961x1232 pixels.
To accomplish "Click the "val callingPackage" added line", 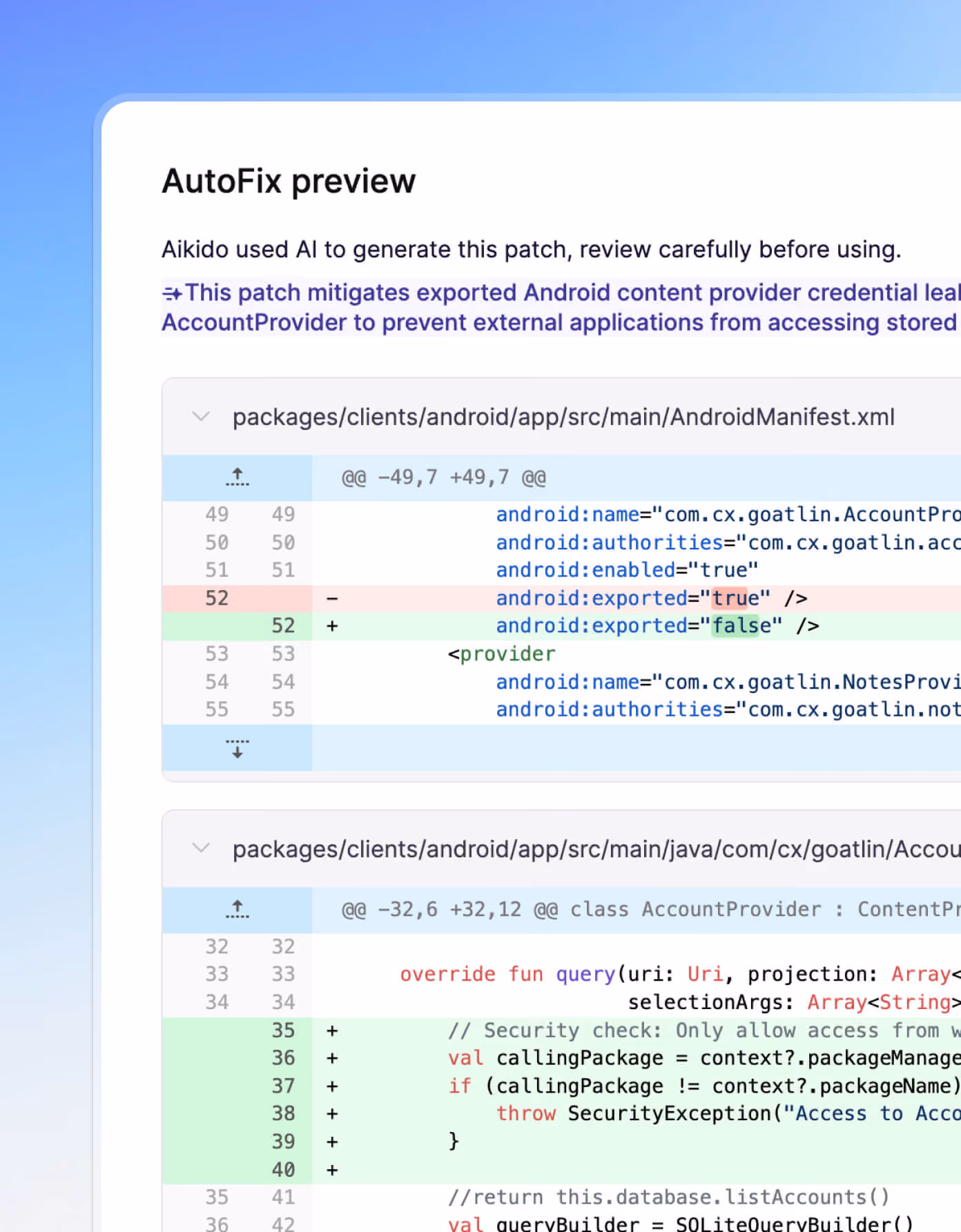I will coord(704,1058).
